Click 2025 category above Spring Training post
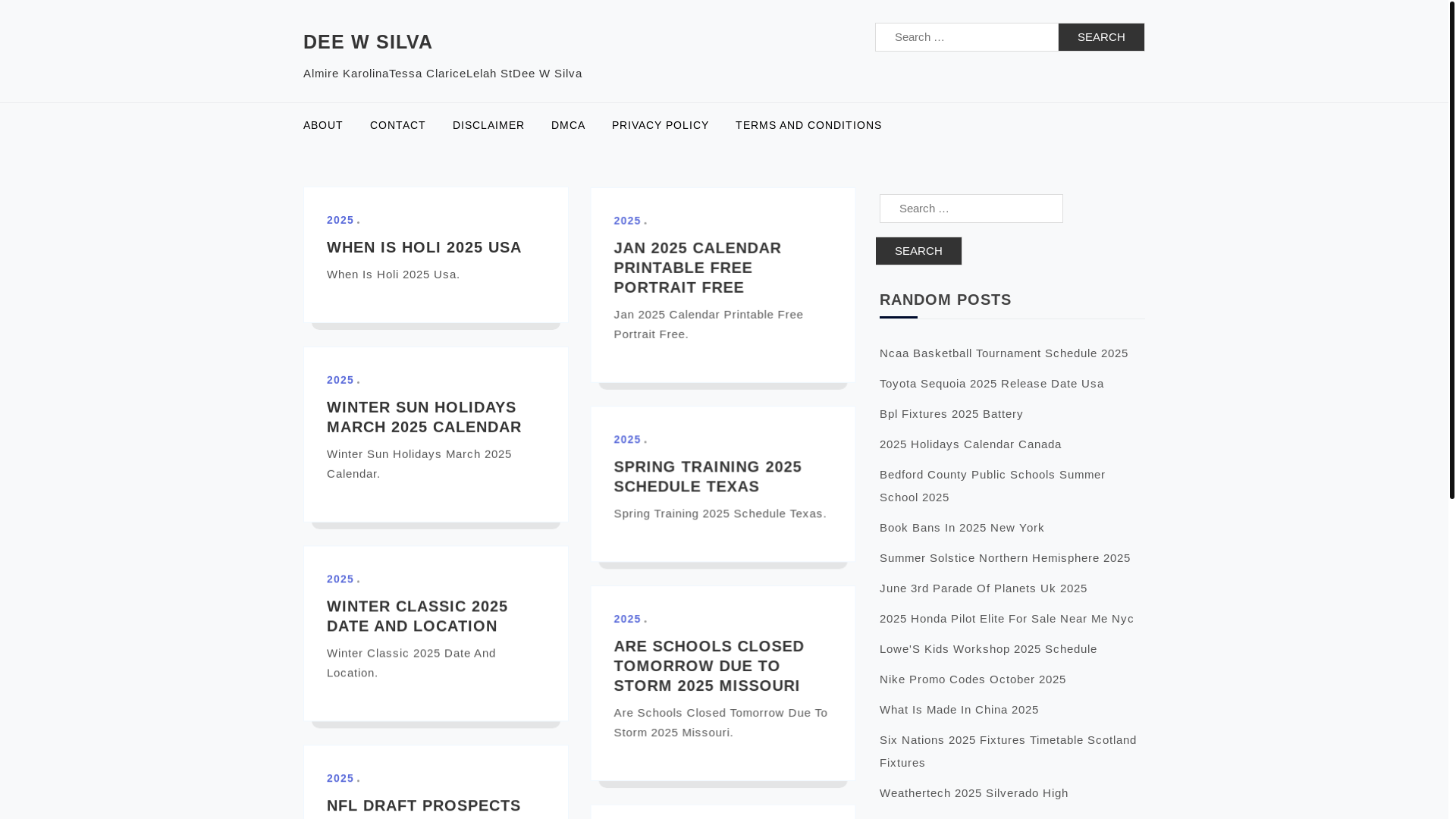The height and width of the screenshot is (819, 1456). click(x=627, y=439)
